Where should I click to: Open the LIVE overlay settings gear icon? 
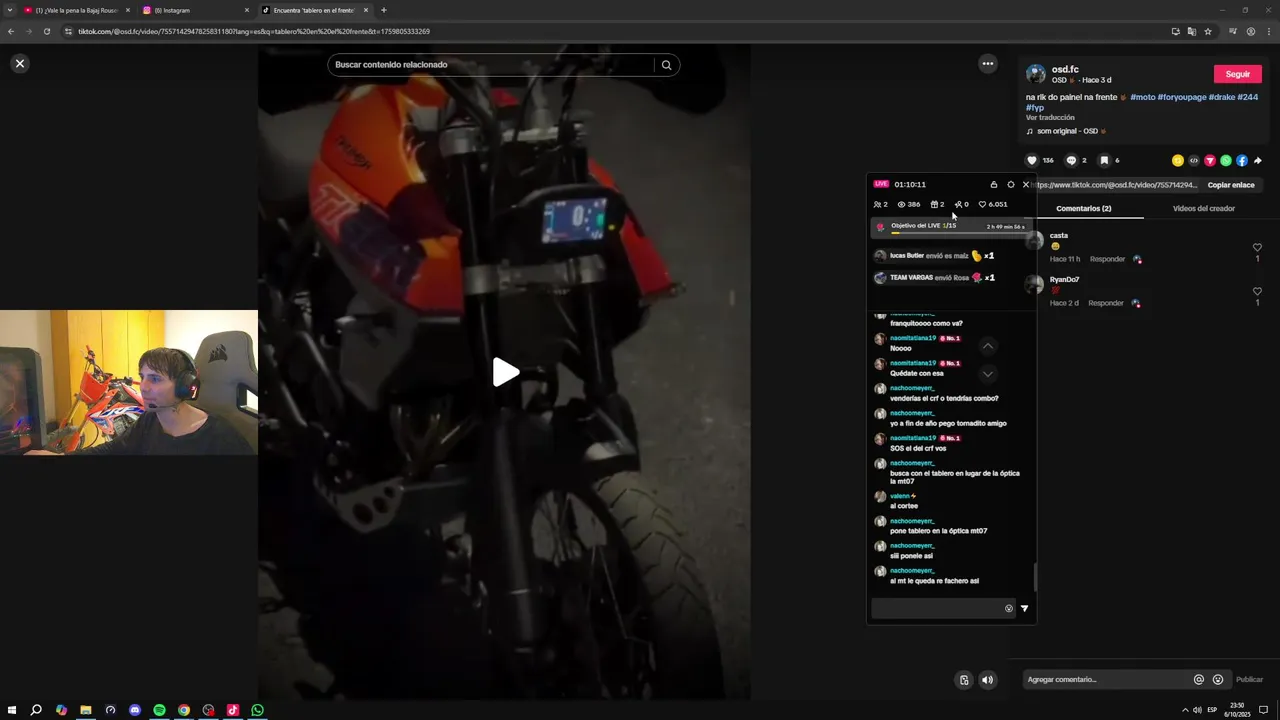pyautogui.click(x=1010, y=184)
